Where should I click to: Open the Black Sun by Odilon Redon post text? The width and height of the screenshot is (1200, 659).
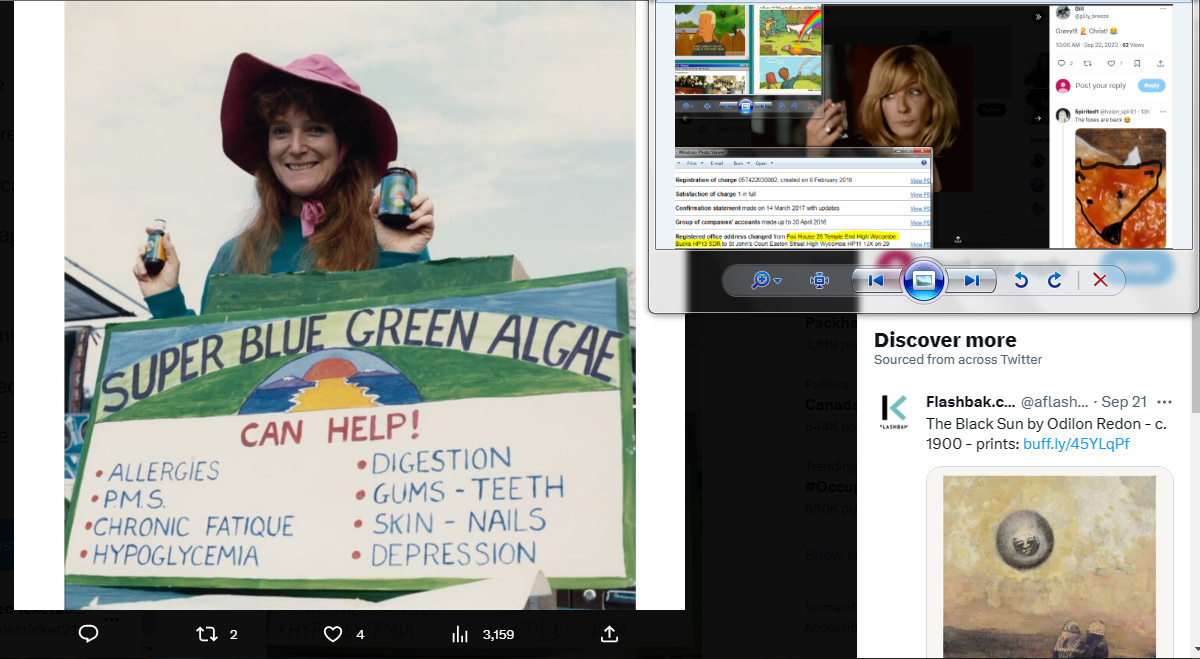[x=1046, y=433]
